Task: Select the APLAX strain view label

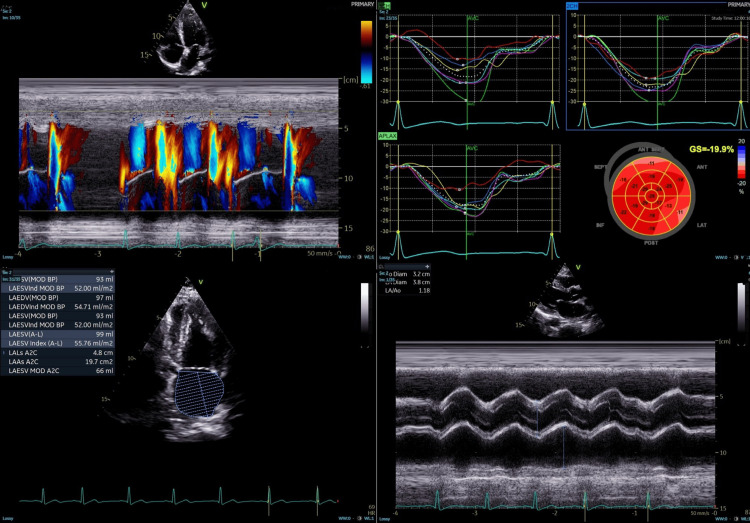Action: 387,136
